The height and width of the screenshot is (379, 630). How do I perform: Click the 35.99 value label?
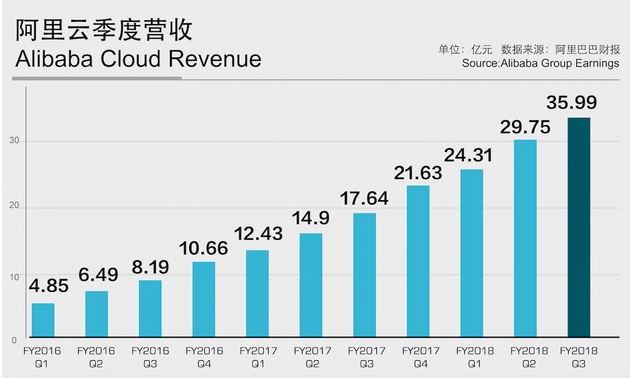point(572,102)
